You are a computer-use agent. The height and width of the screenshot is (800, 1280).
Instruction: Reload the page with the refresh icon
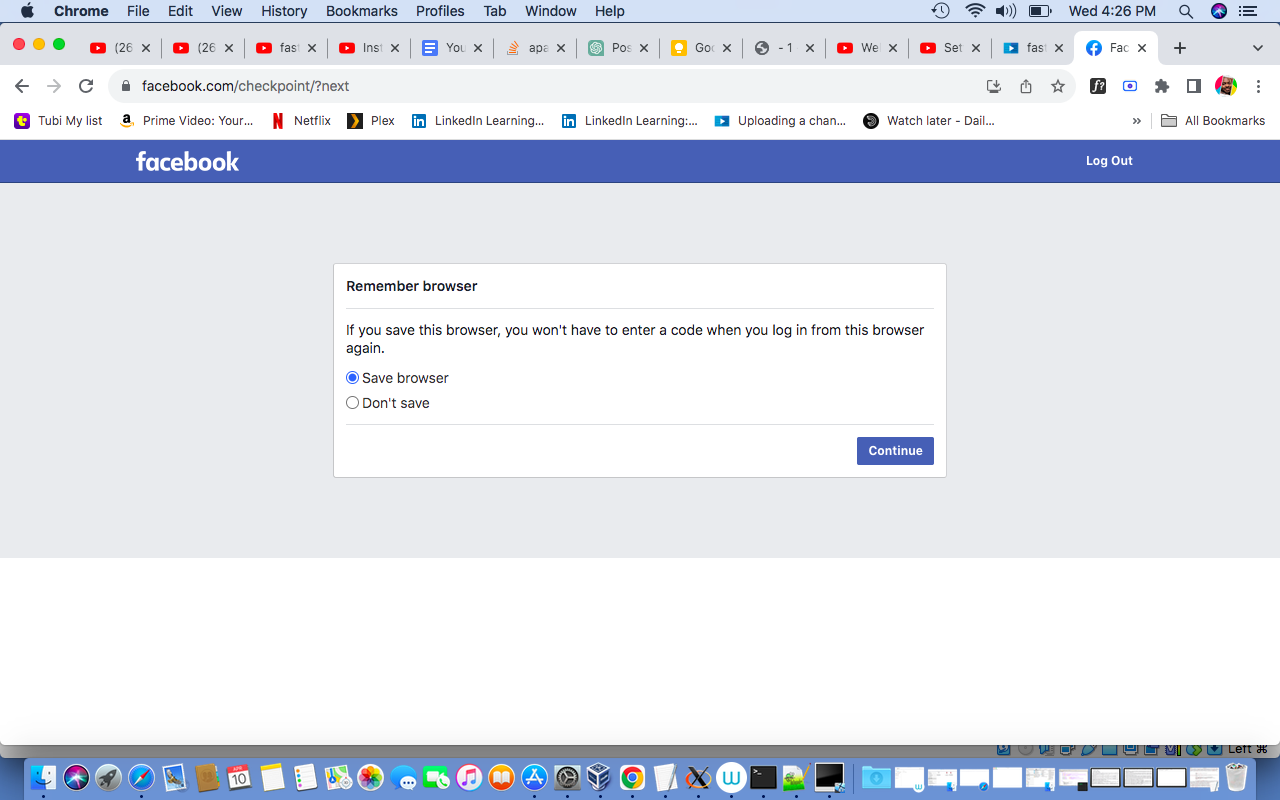tap(86, 86)
